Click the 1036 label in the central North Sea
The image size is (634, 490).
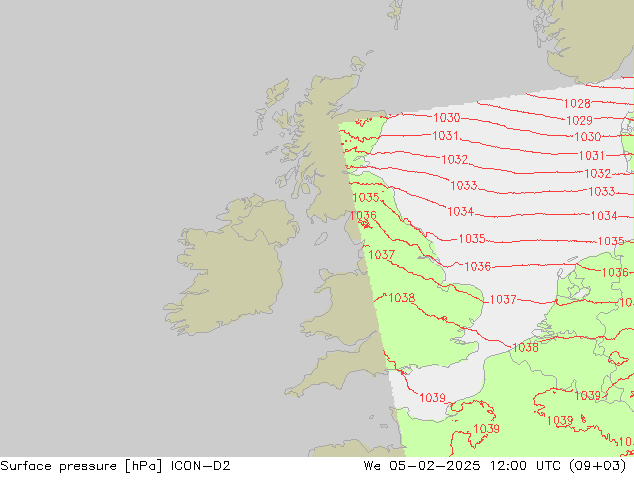coord(478,266)
